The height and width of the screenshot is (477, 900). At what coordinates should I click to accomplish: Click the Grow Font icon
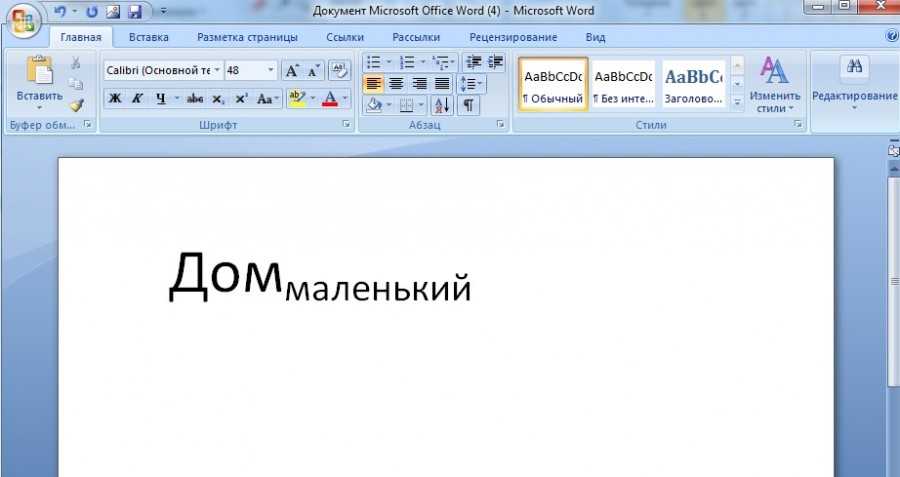(x=292, y=70)
